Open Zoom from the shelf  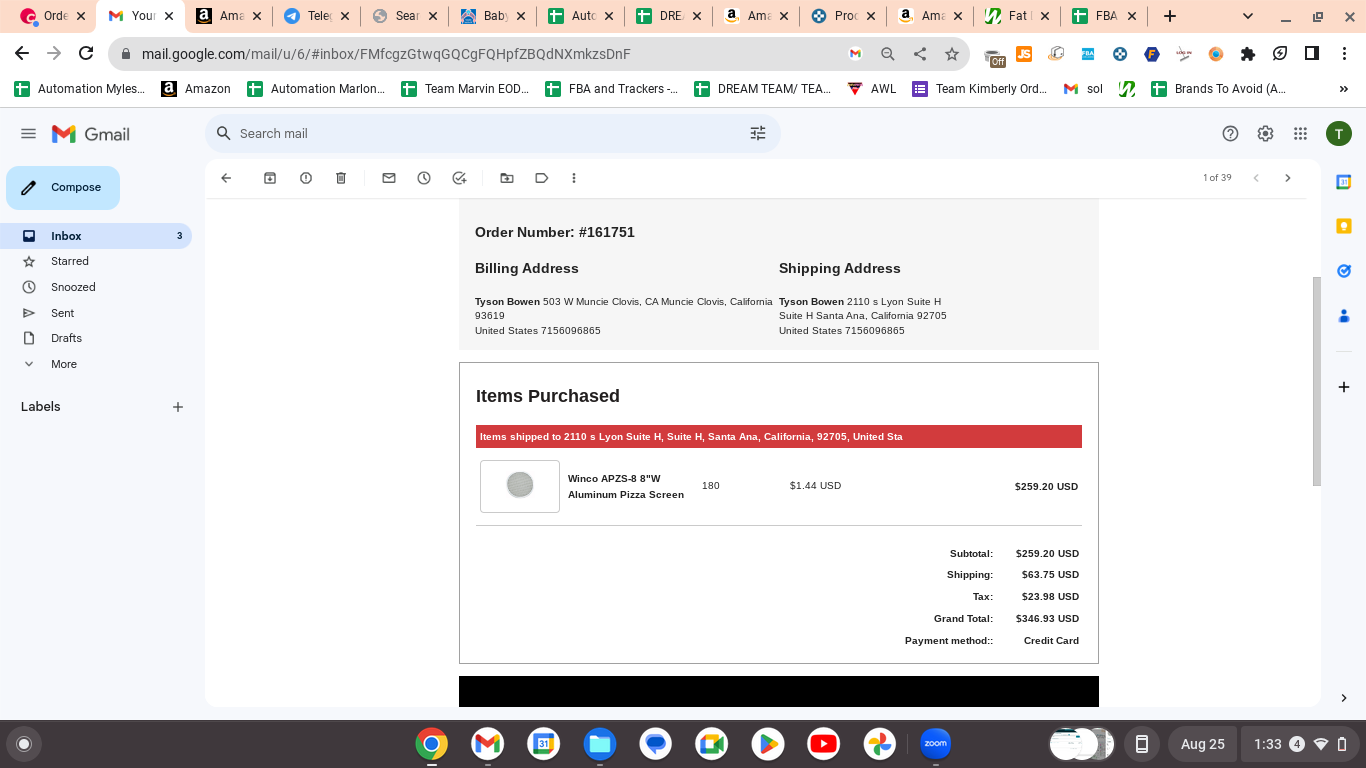click(x=936, y=744)
